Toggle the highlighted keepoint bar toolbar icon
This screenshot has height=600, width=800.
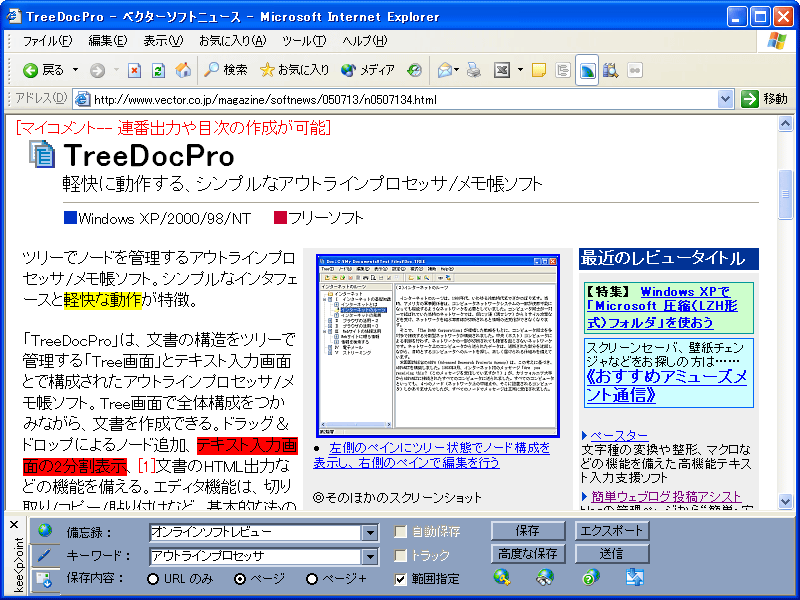(587, 70)
